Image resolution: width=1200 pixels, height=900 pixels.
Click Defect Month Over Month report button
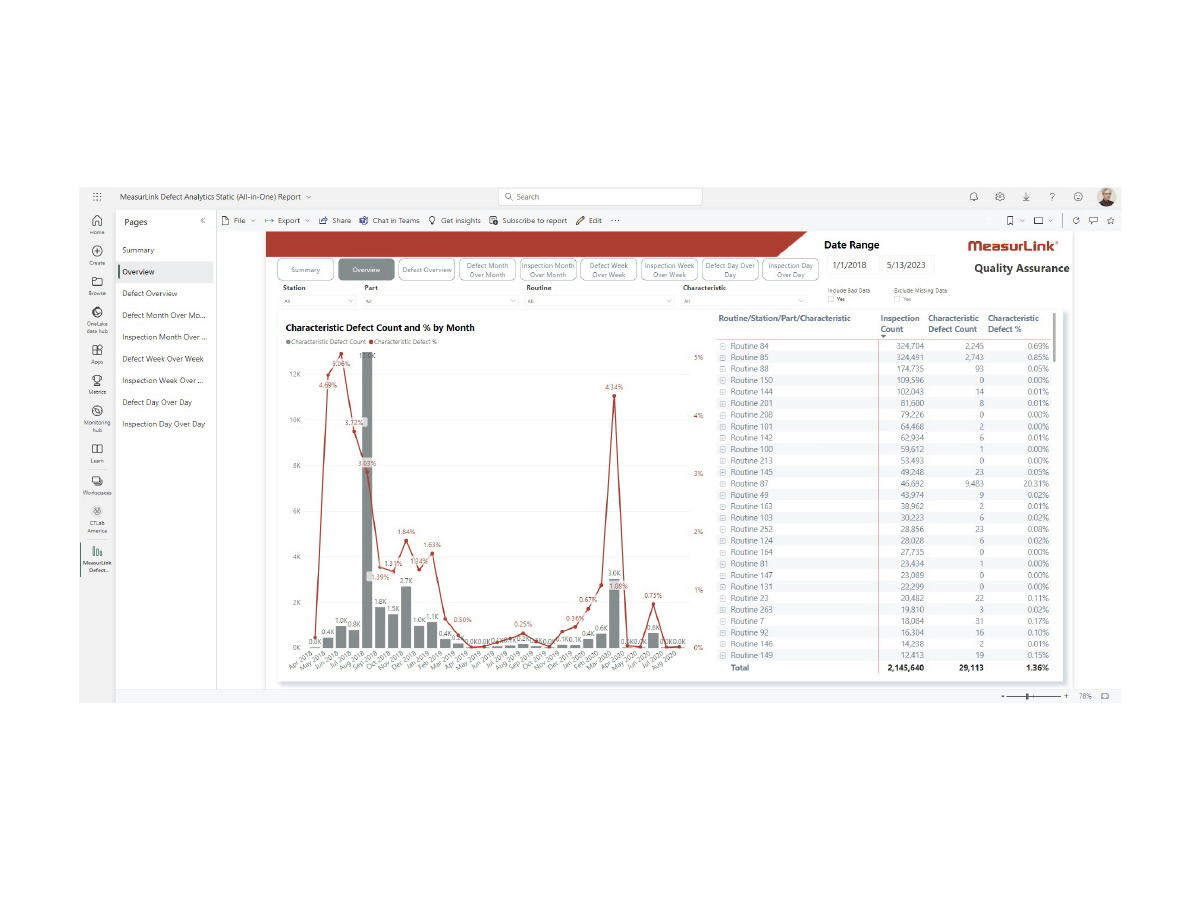pos(488,270)
